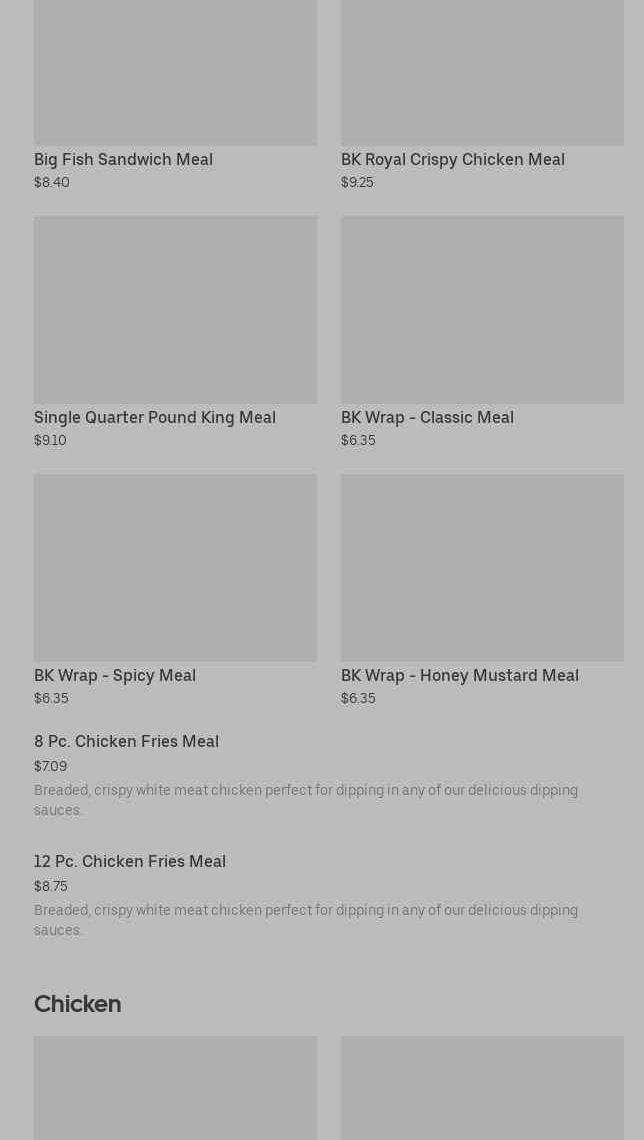Click the 12 Pc. Chicken Fries Meal description
This screenshot has width=644, height=1140.
(x=306, y=920)
